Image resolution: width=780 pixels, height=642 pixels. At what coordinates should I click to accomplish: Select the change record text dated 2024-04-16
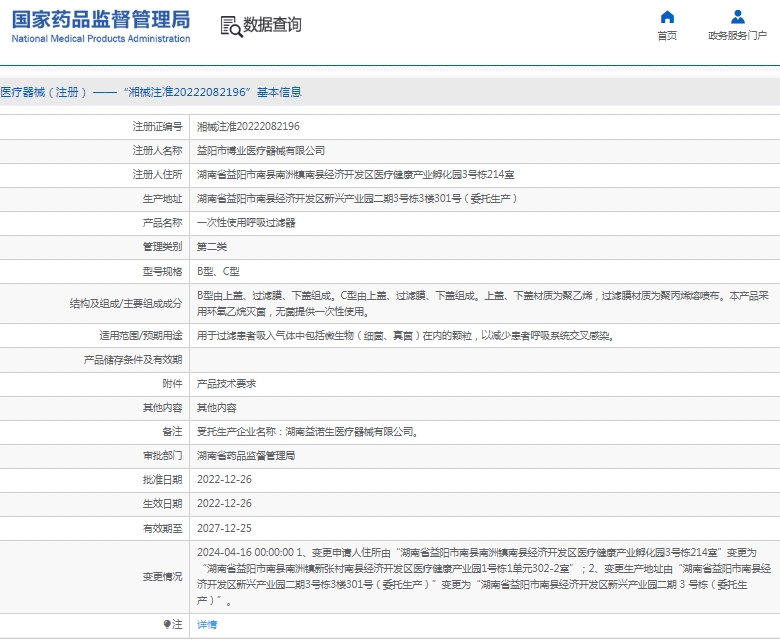tap(484, 576)
